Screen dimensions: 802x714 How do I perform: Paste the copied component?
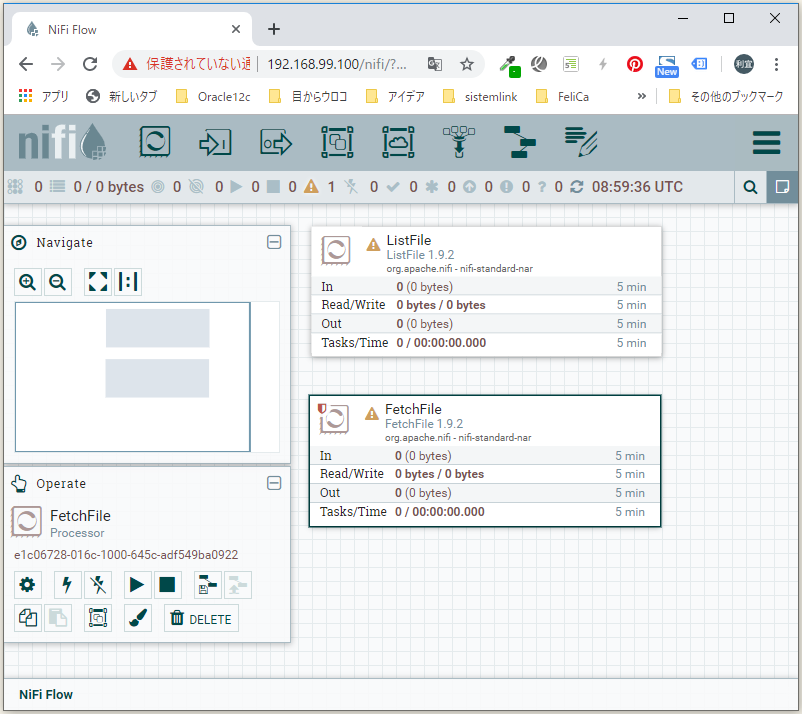[57, 618]
